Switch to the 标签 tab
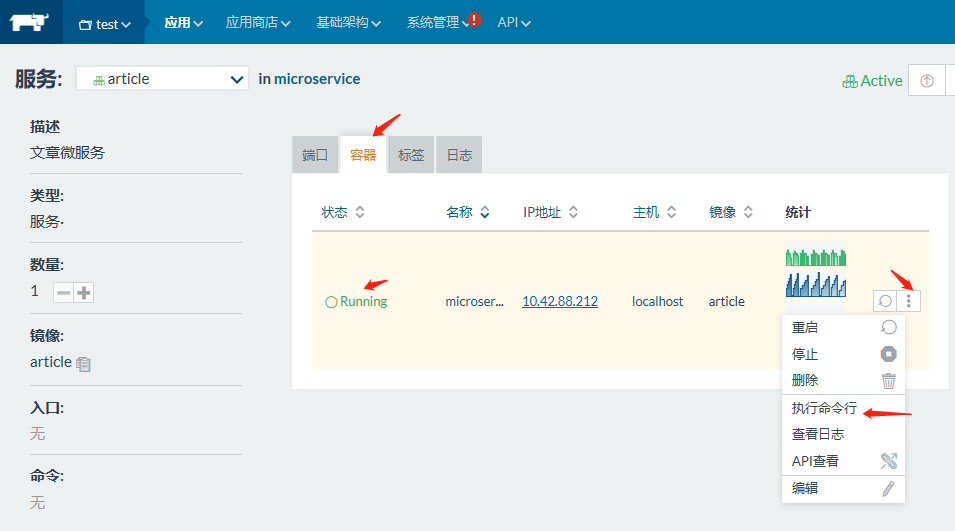The width and height of the screenshot is (955, 531). pyautogui.click(x=411, y=155)
